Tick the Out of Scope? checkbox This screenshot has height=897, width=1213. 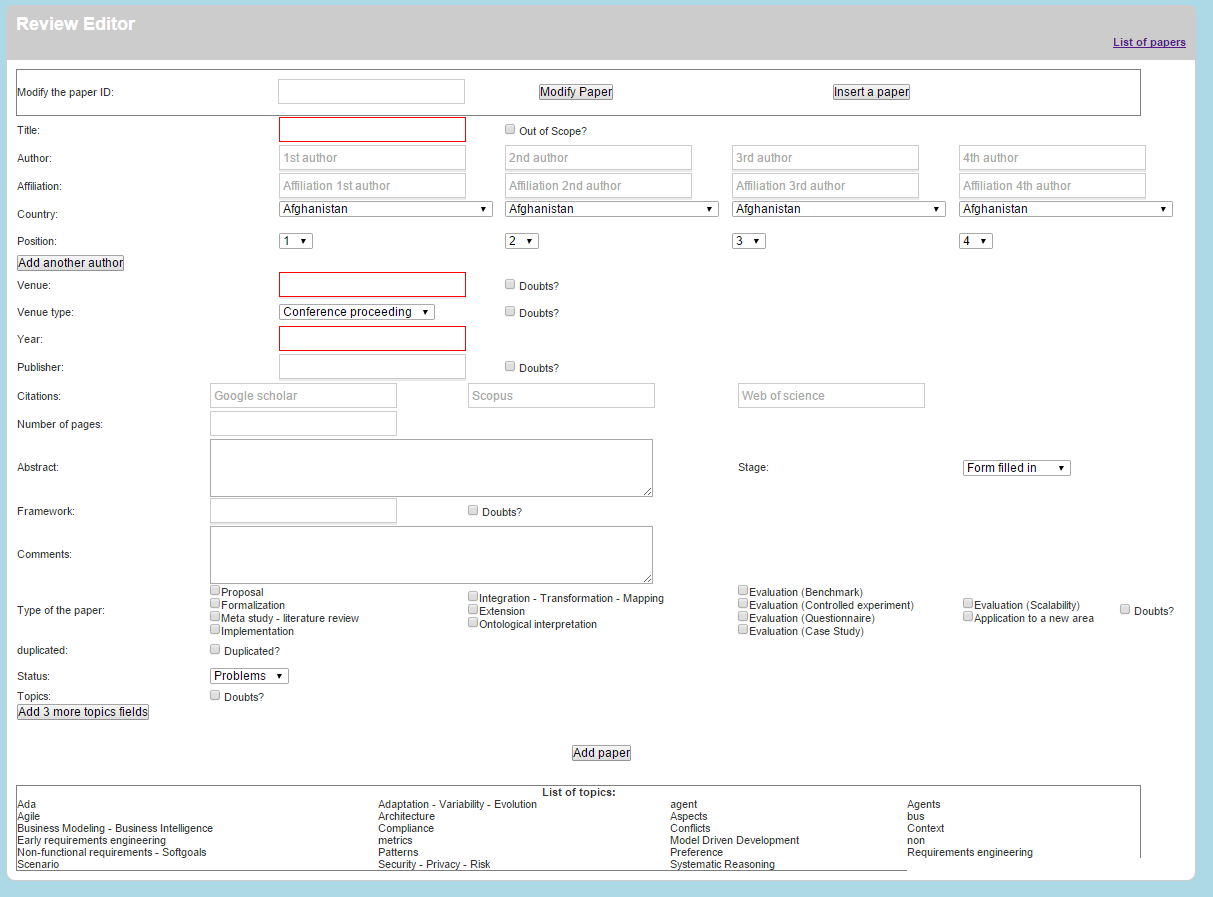pyautogui.click(x=510, y=129)
